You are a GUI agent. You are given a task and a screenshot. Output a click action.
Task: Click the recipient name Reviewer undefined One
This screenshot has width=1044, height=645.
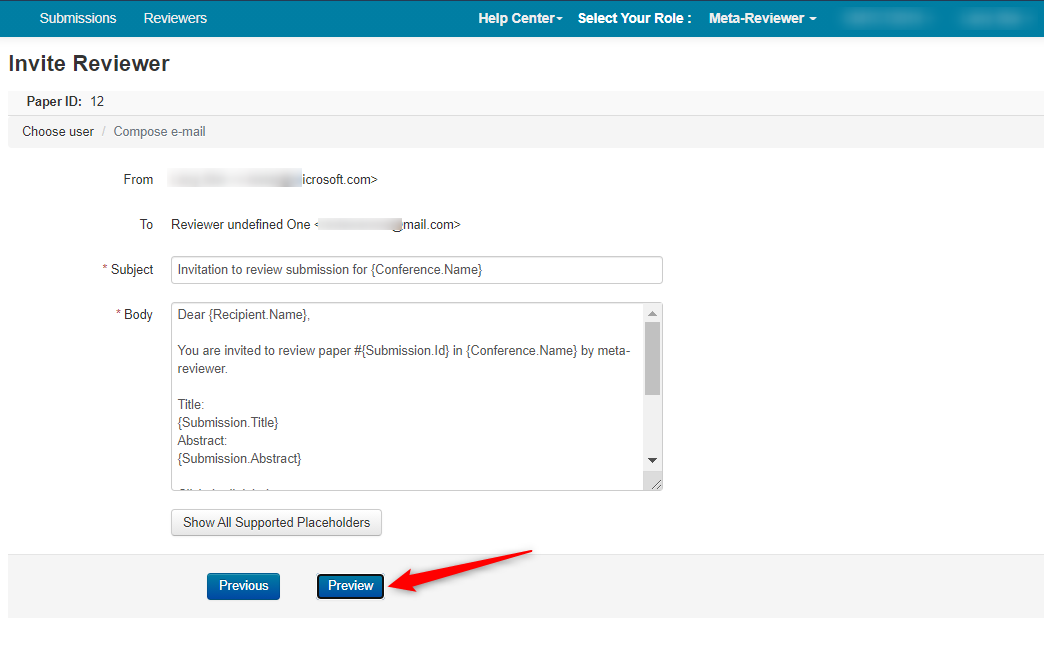click(240, 224)
